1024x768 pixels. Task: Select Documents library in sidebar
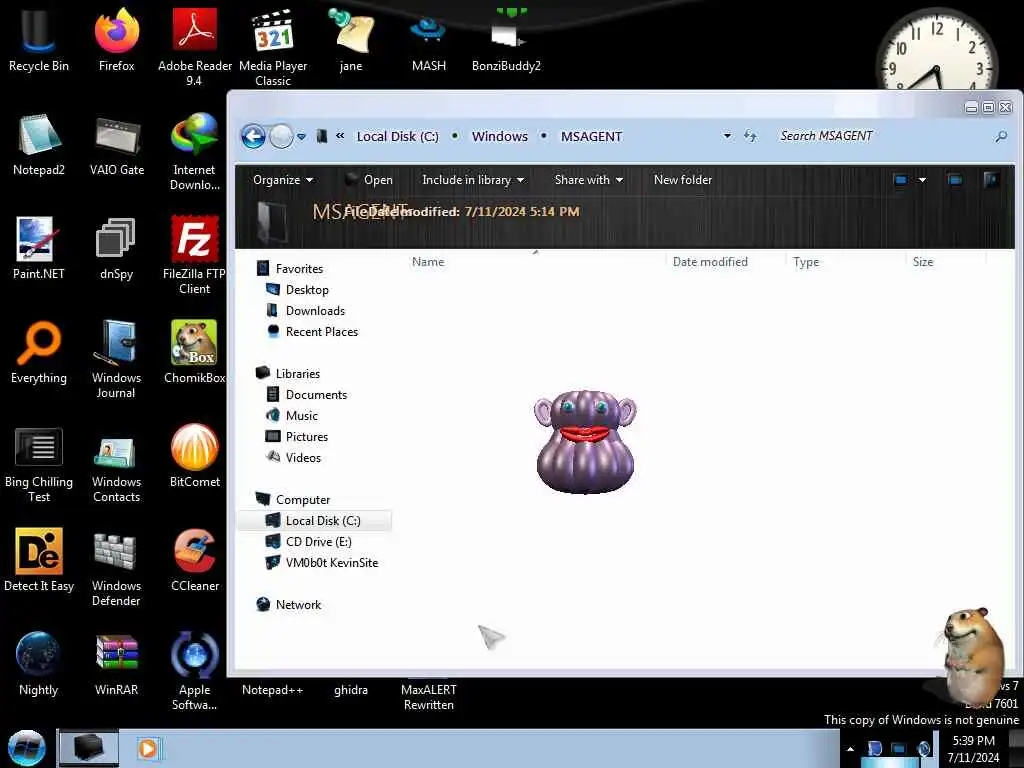click(307, 395)
